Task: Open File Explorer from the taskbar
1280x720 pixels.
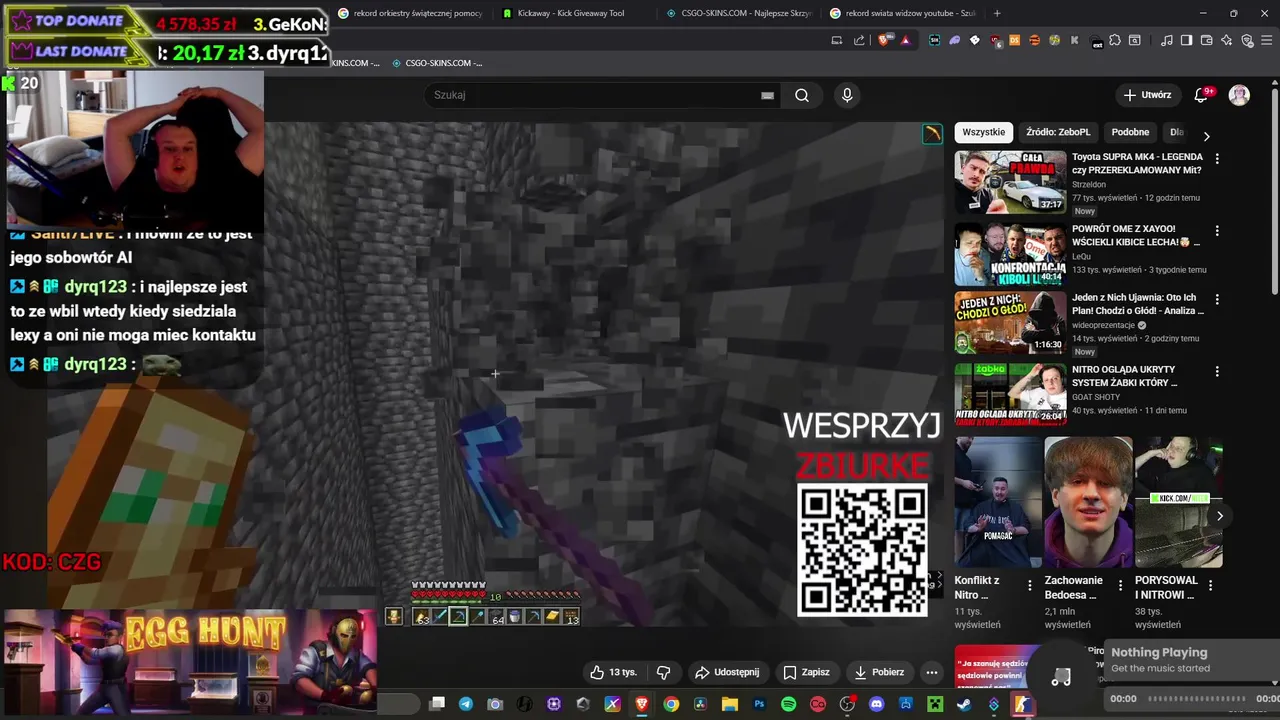Action: tap(730, 704)
